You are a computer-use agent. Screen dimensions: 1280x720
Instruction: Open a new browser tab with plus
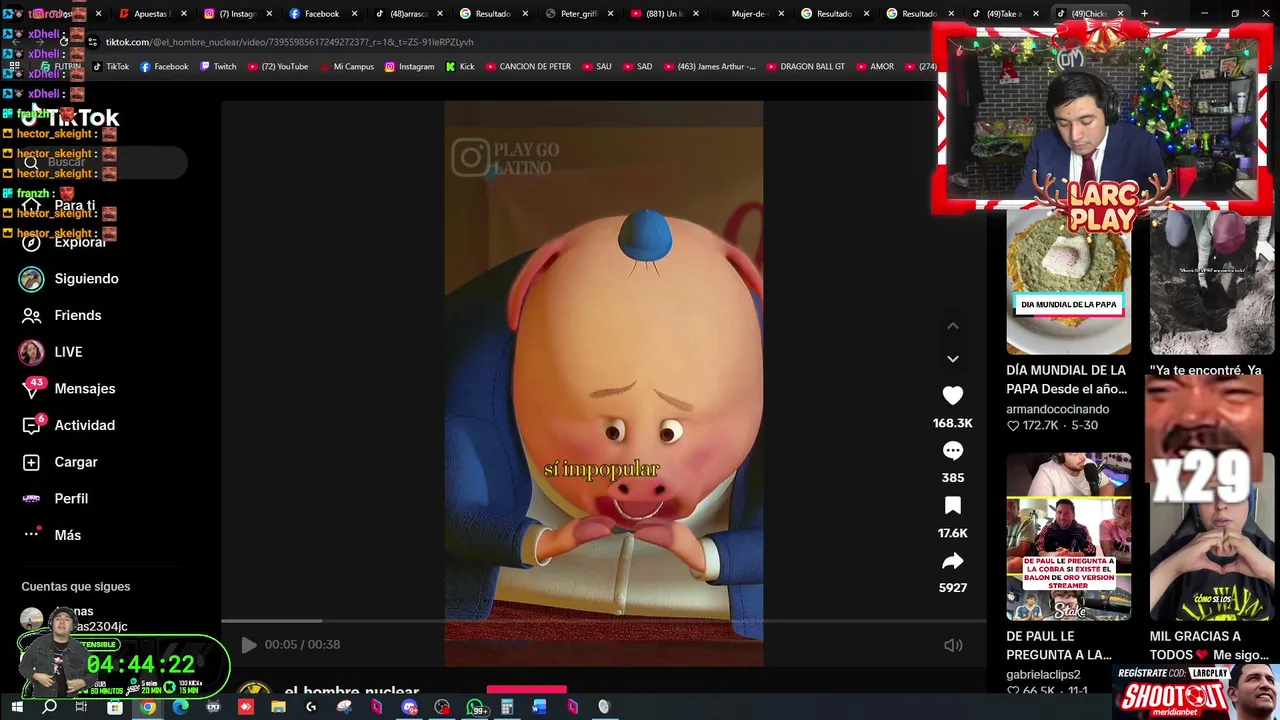pyautogui.click(x=1145, y=13)
